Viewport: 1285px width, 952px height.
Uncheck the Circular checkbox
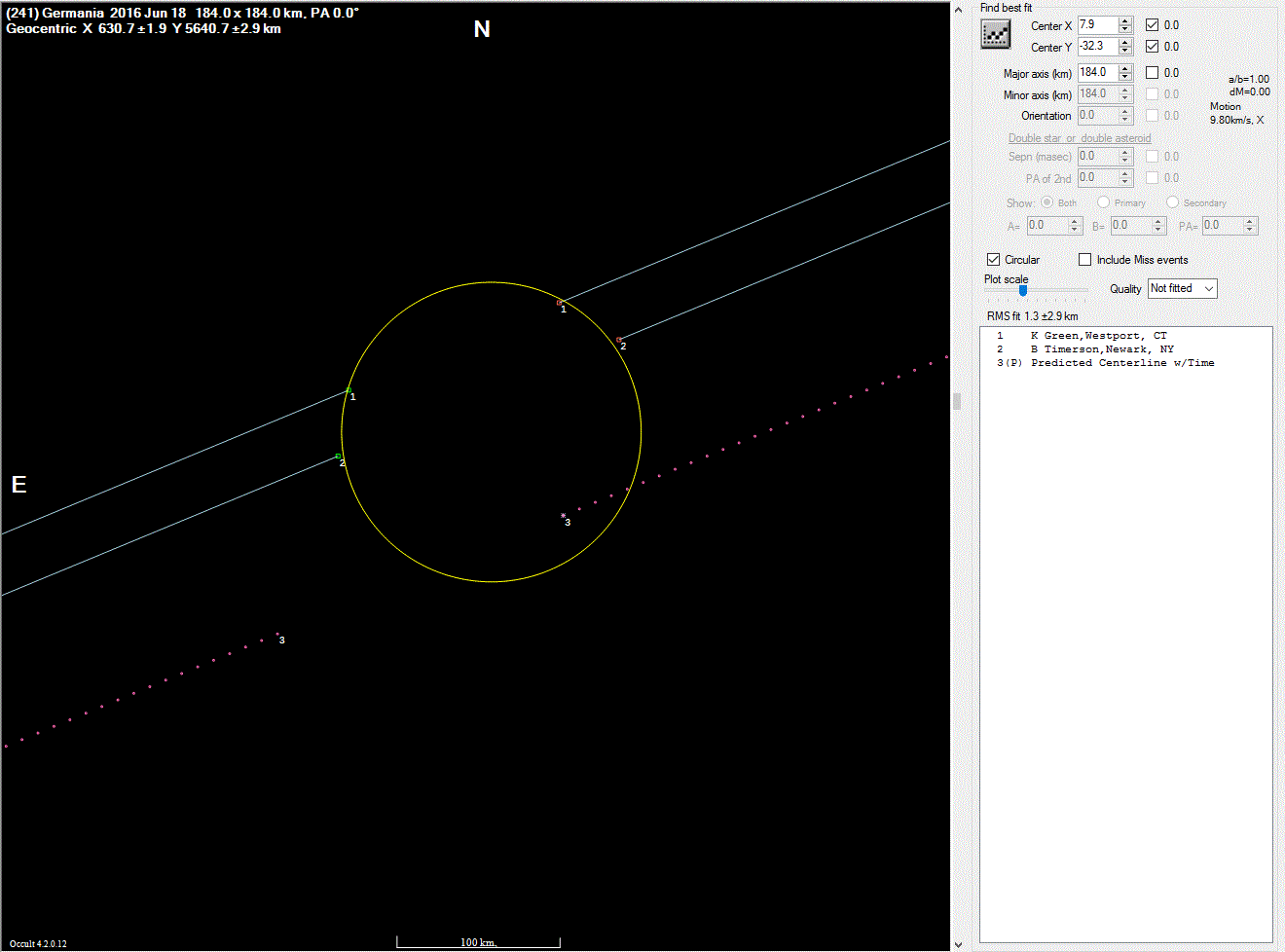994,260
